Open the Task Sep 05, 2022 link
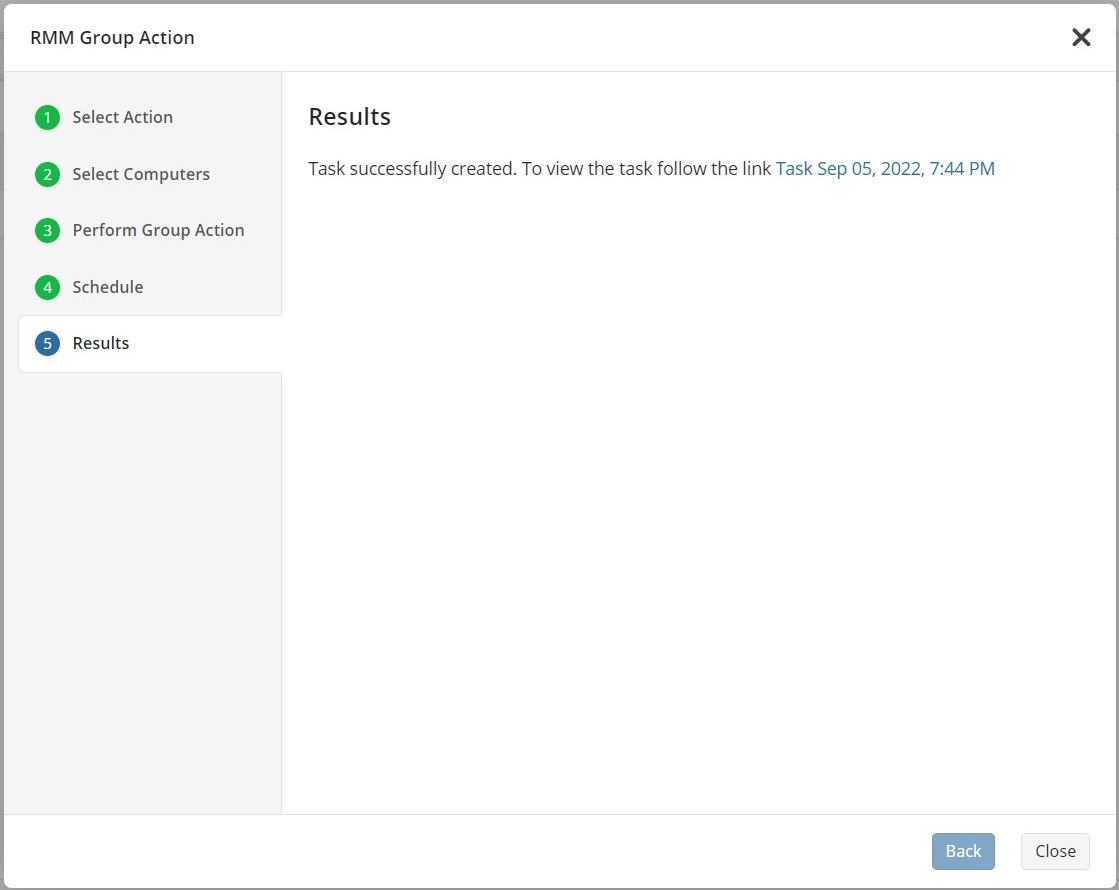This screenshot has width=1119, height=890. [885, 169]
